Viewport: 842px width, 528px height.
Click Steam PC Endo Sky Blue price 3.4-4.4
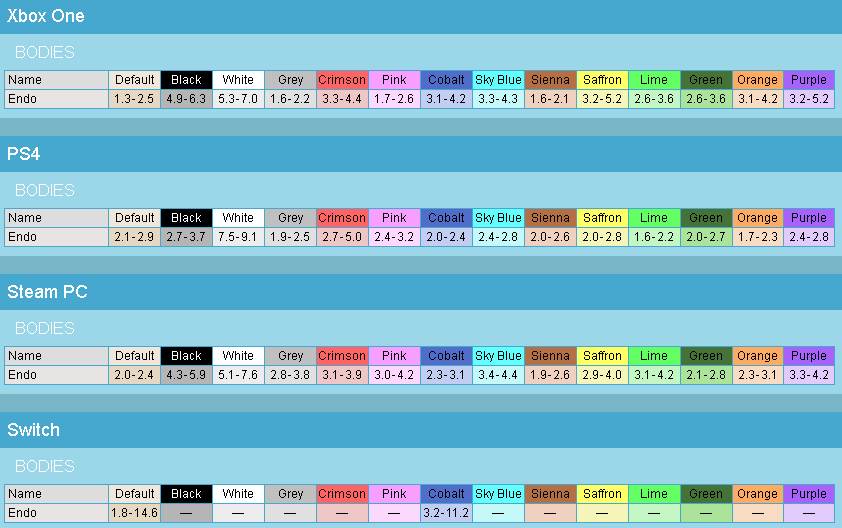pyautogui.click(x=498, y=375)
